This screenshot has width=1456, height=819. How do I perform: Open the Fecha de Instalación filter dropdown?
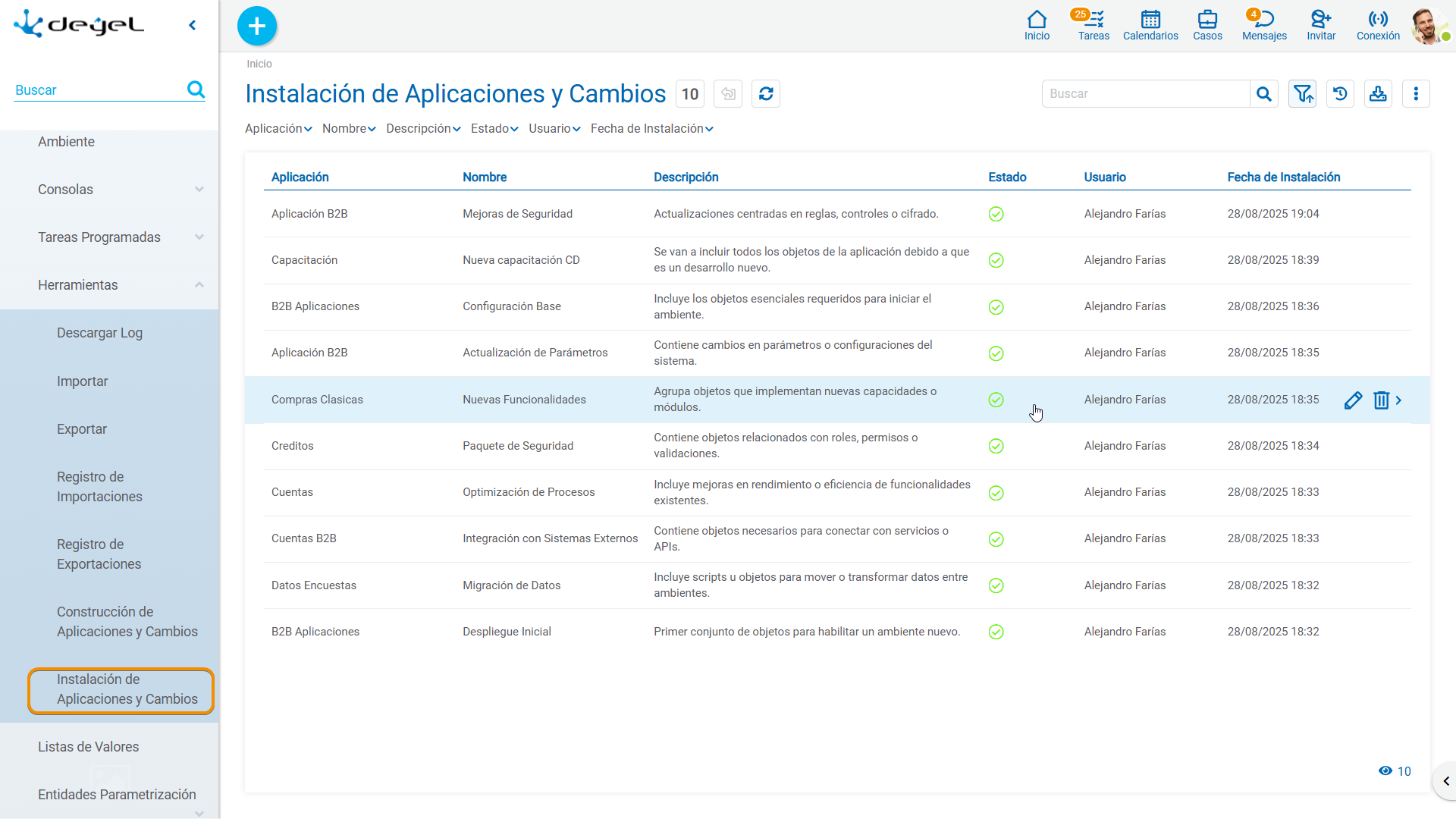click(x=652, y=129)
